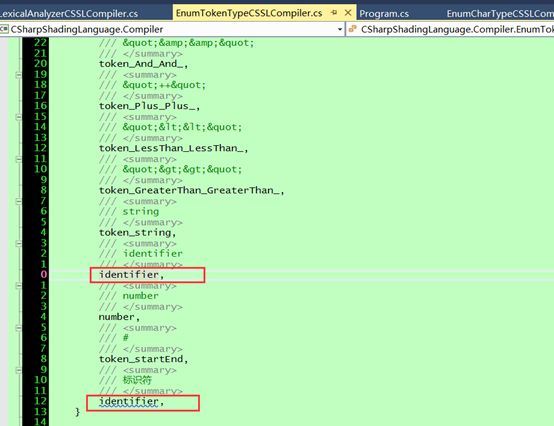Click the enum icon in the member dropdown
Image resolution: width=554 pixels, height=426 pixels.
(352, 29)
